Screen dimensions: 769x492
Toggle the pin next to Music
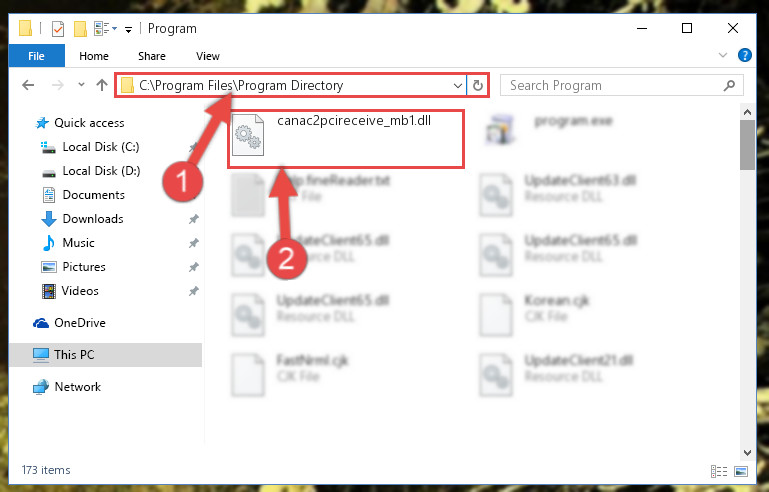coord(194,243)
